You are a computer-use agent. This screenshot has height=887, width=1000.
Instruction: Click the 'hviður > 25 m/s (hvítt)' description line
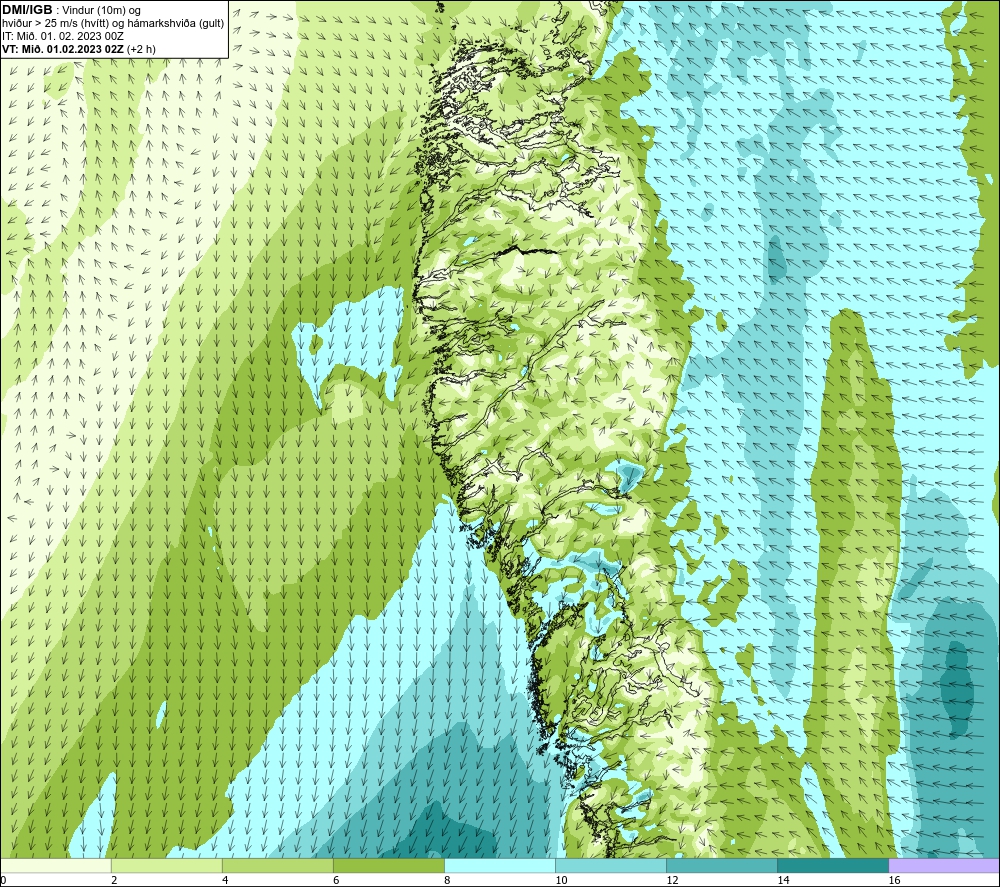click(113, 24)
